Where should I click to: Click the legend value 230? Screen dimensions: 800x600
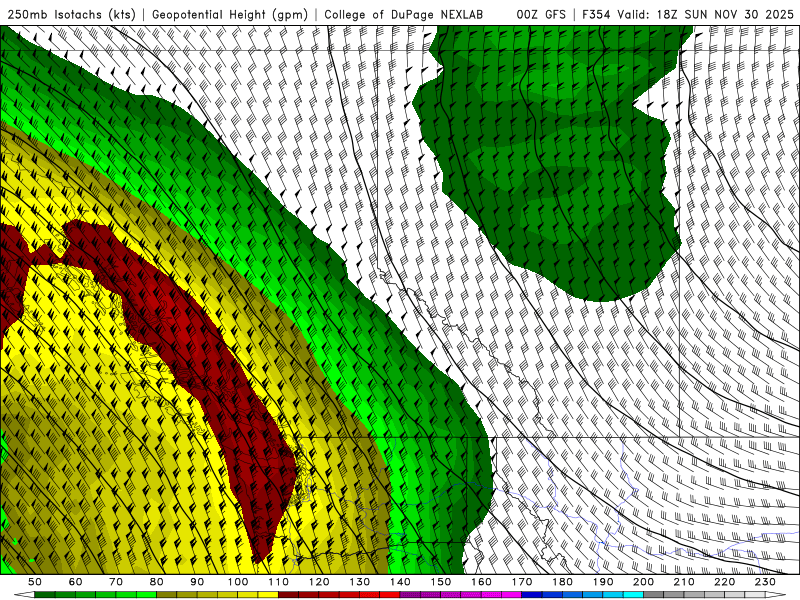point(765,582)
